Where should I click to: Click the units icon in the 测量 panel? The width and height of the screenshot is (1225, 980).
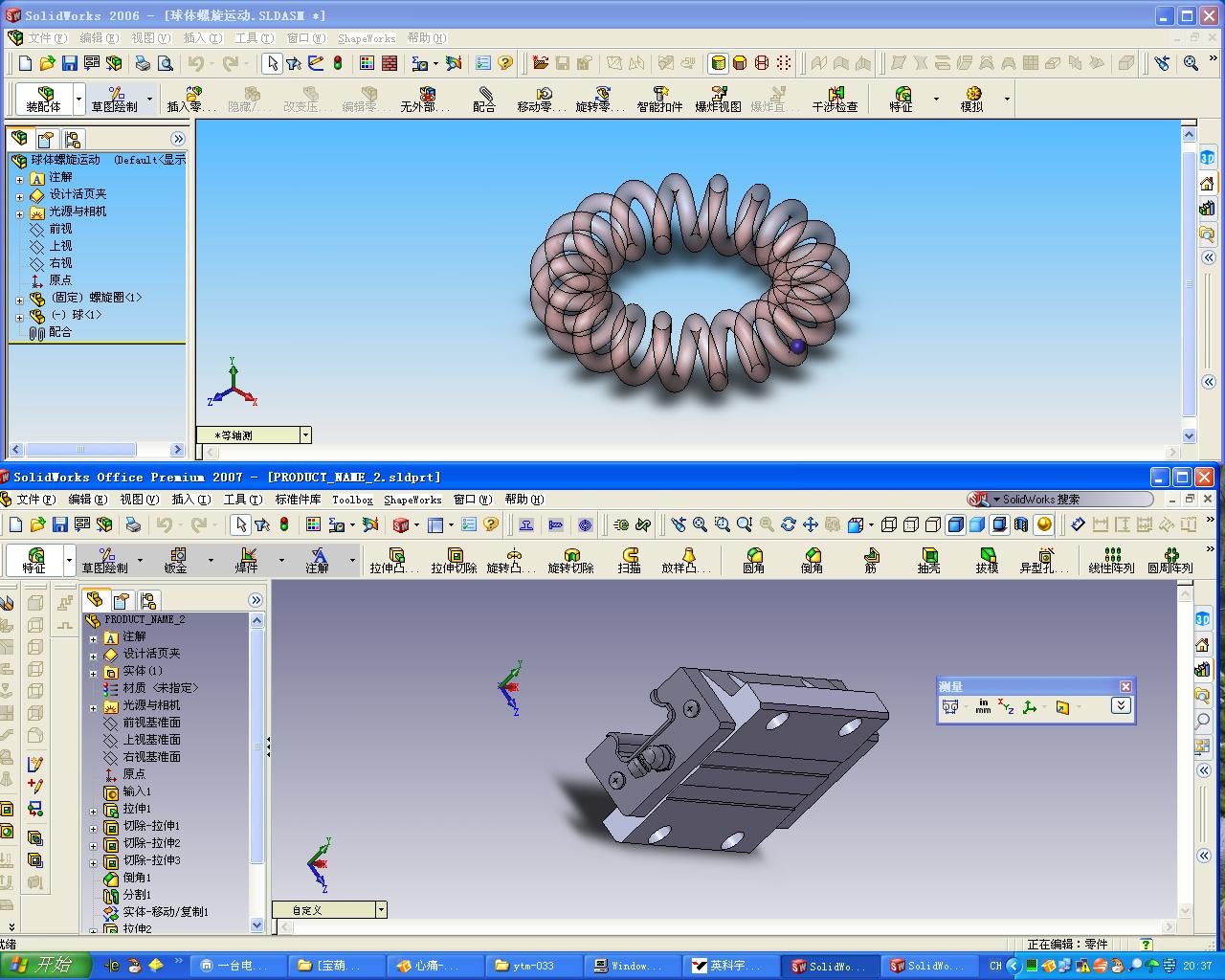[983, 706]
